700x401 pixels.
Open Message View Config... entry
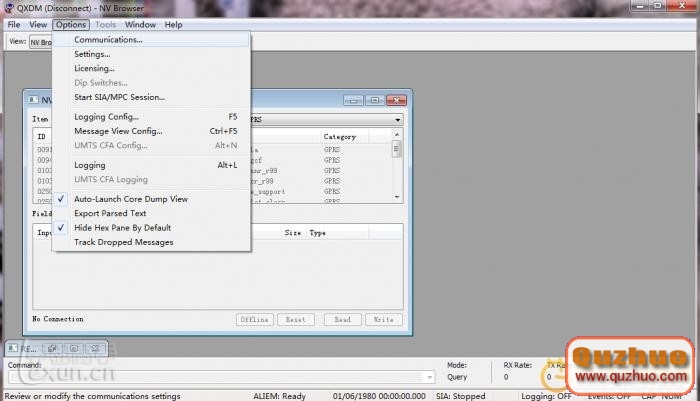pos(152,131)
